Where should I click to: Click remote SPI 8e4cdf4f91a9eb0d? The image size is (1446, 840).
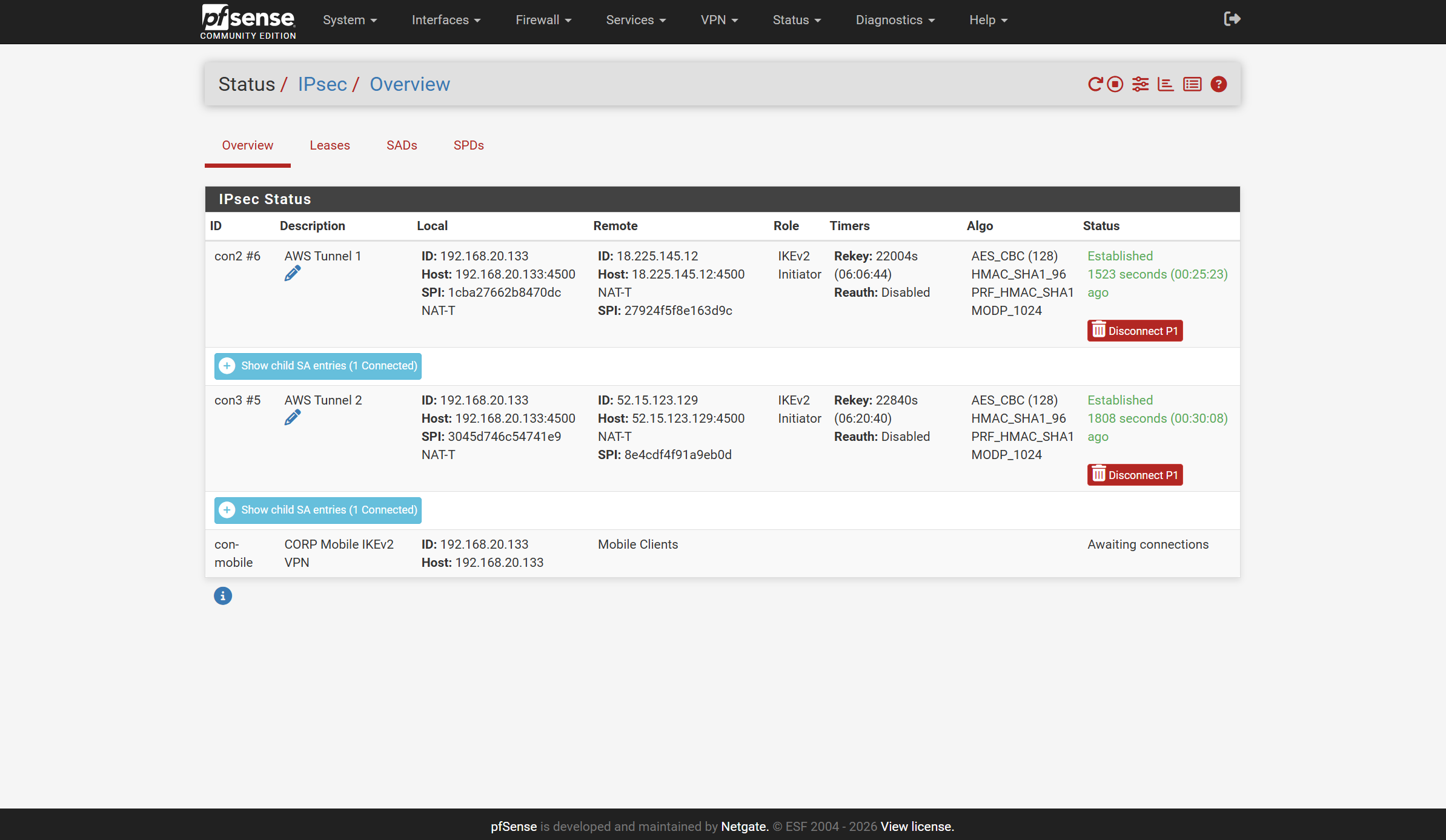tap(678, 455)
